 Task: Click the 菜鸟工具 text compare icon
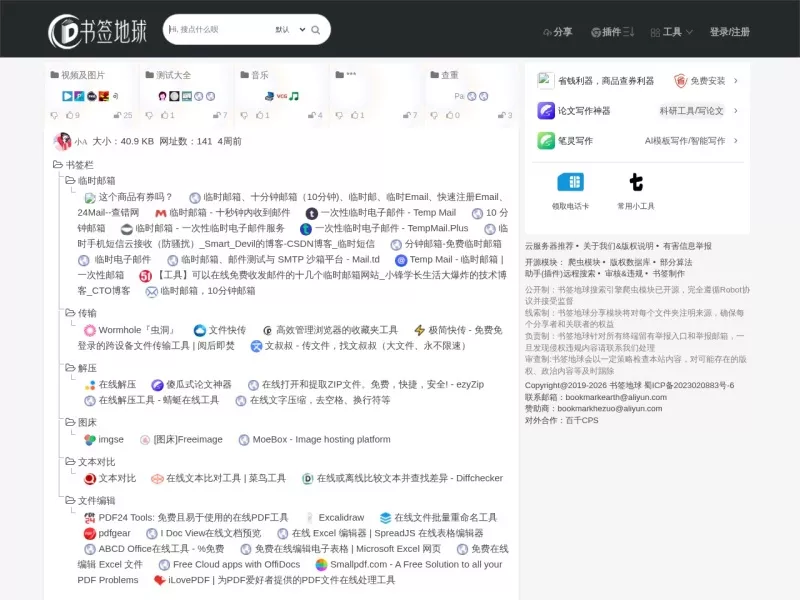point(157,479)
